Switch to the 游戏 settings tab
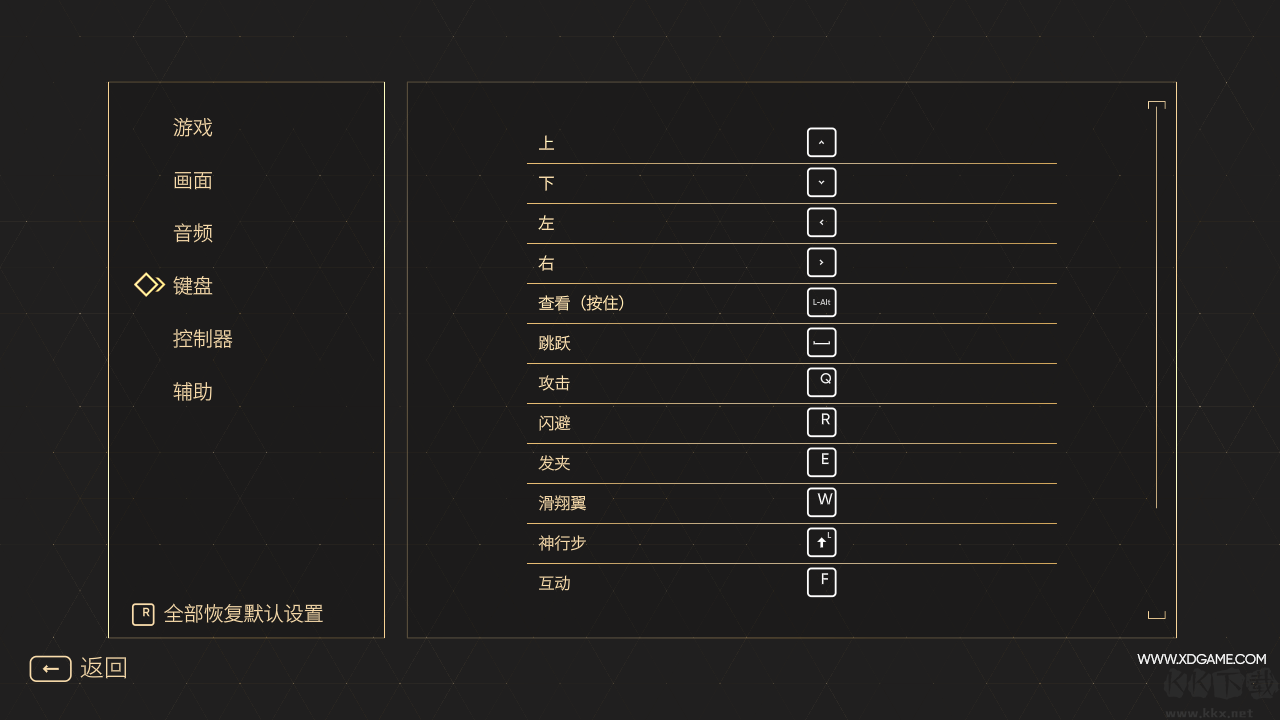1280x720 pixels. pos(193,128)
